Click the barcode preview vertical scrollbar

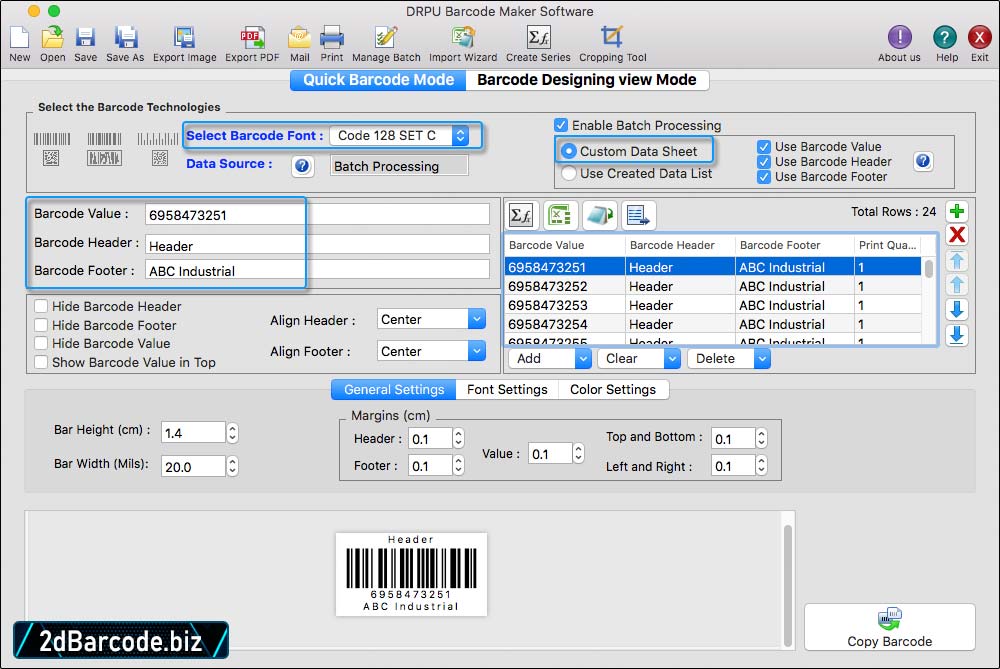coord(788,584)
